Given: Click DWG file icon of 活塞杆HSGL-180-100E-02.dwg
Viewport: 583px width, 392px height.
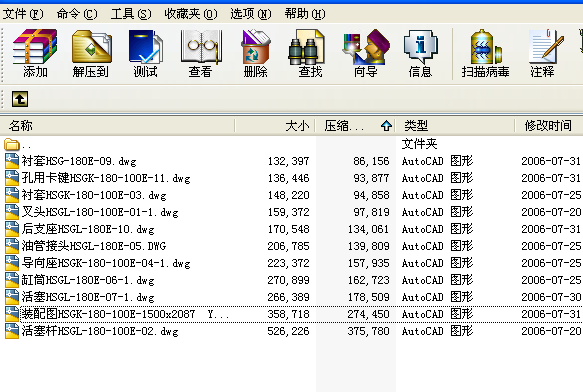Looking at the screenshot, I should pyautogui.click(x=12, y=331).
